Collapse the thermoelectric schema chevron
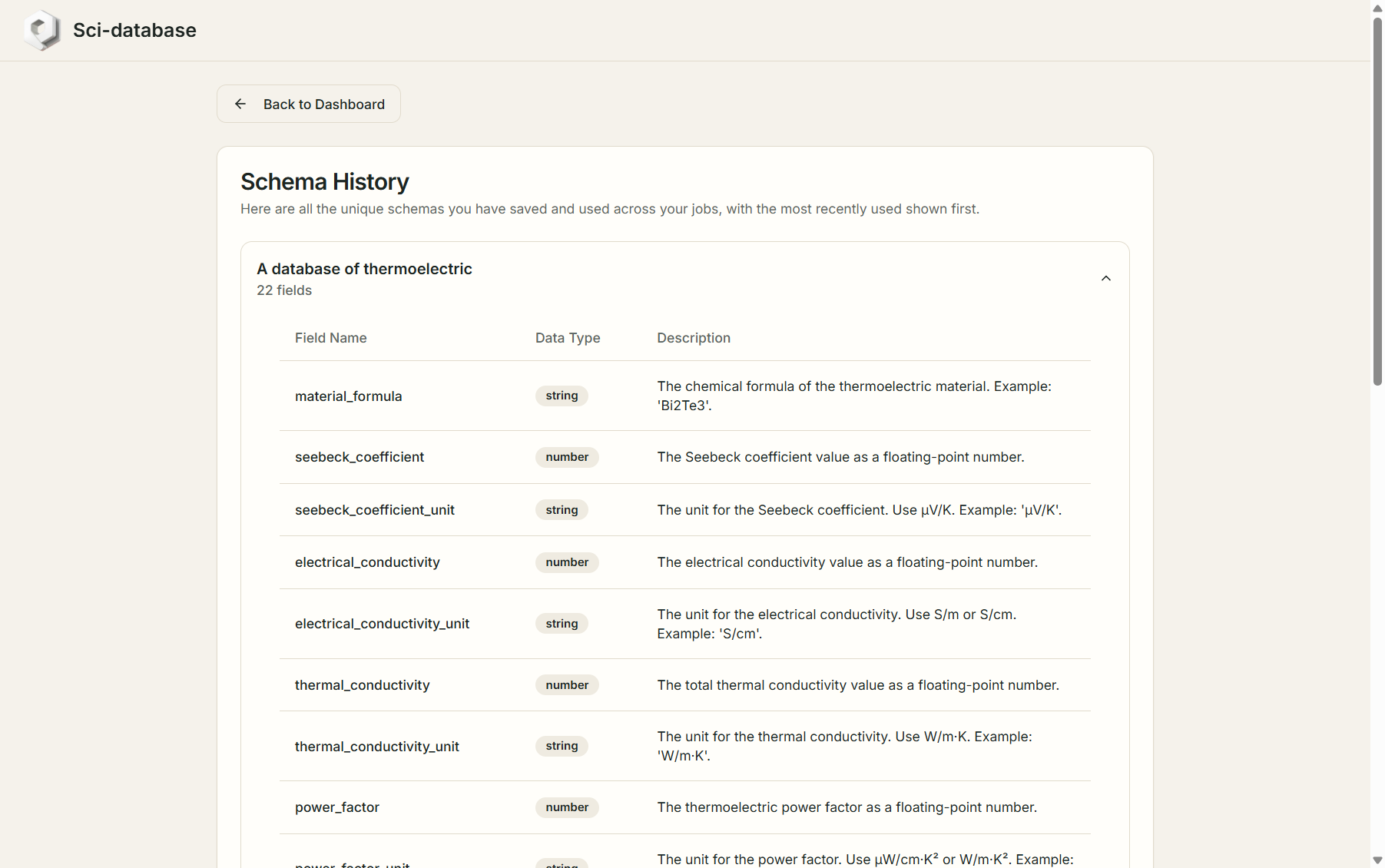Viewport: 1385px width, 868px height. point(1106,278)
